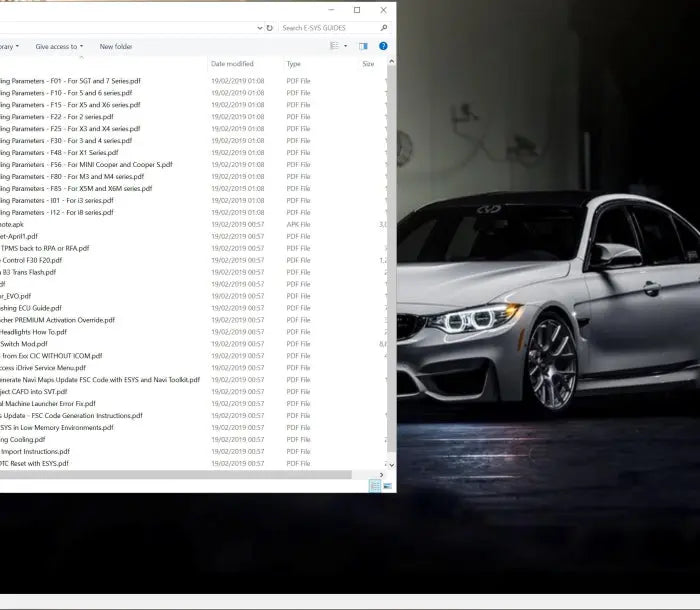Sort by Size column header
The height and width of the screenshot is (610, 700).
368,64
